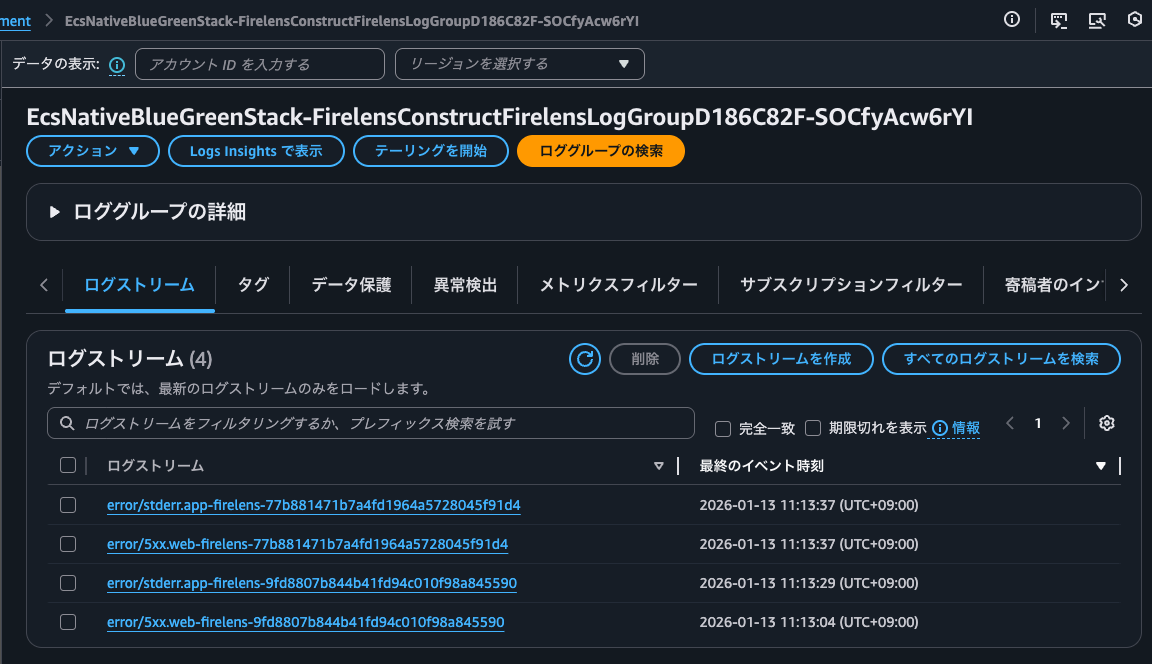Click the アカウント ID input field
Viewport: 1152px width, 664px height.
260,63
